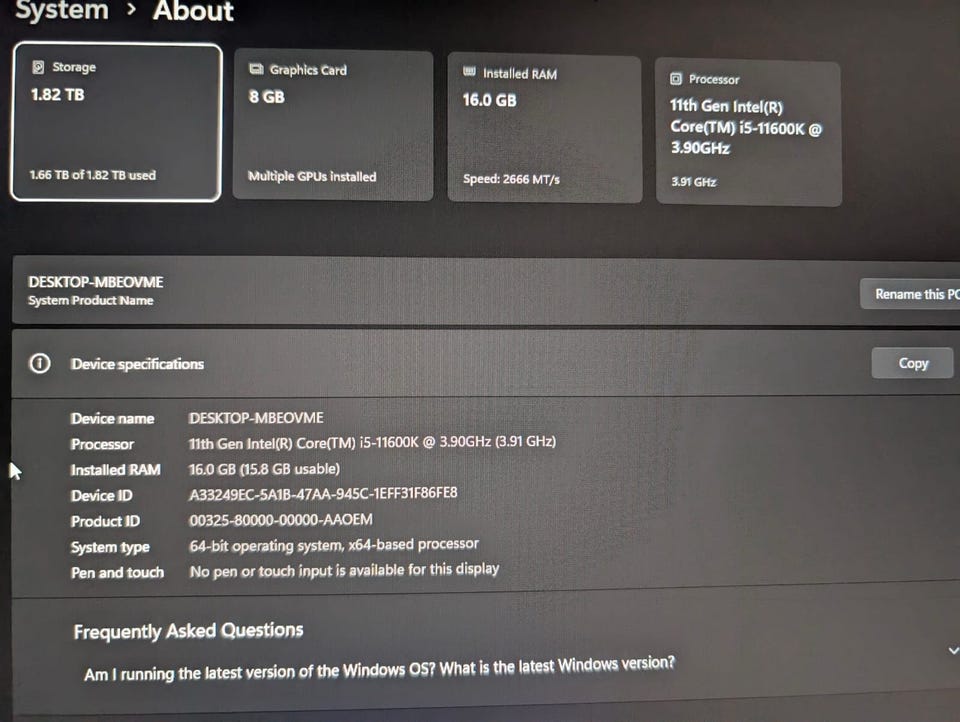Screen dimensions: 960x722
Task: Click the Device ID label
Action: coord(102,495)
